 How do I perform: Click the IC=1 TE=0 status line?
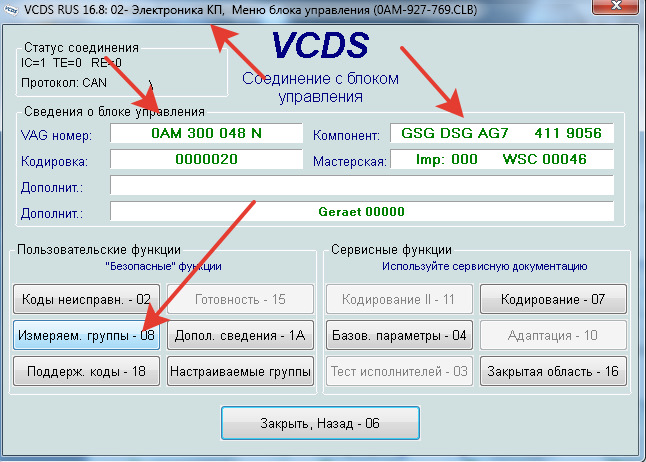tap(71, 63)
